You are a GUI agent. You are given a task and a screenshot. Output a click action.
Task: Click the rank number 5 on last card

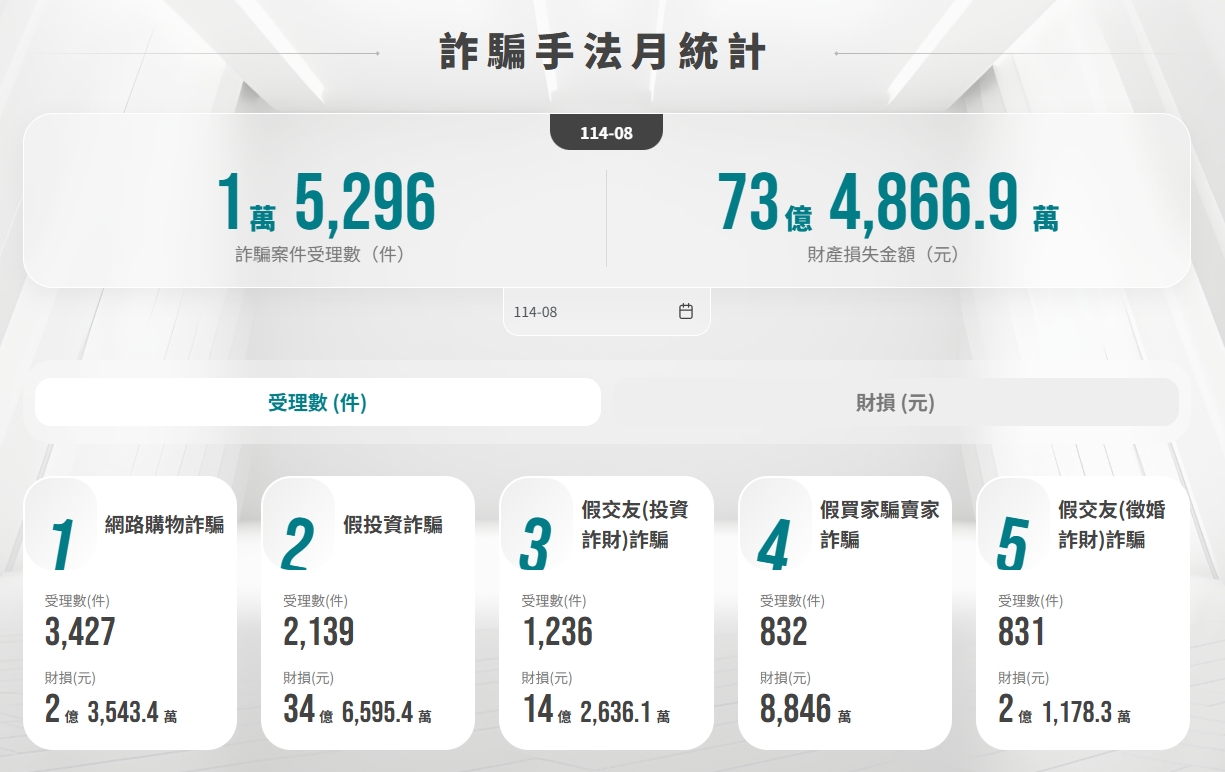(x=1012, y=546)
